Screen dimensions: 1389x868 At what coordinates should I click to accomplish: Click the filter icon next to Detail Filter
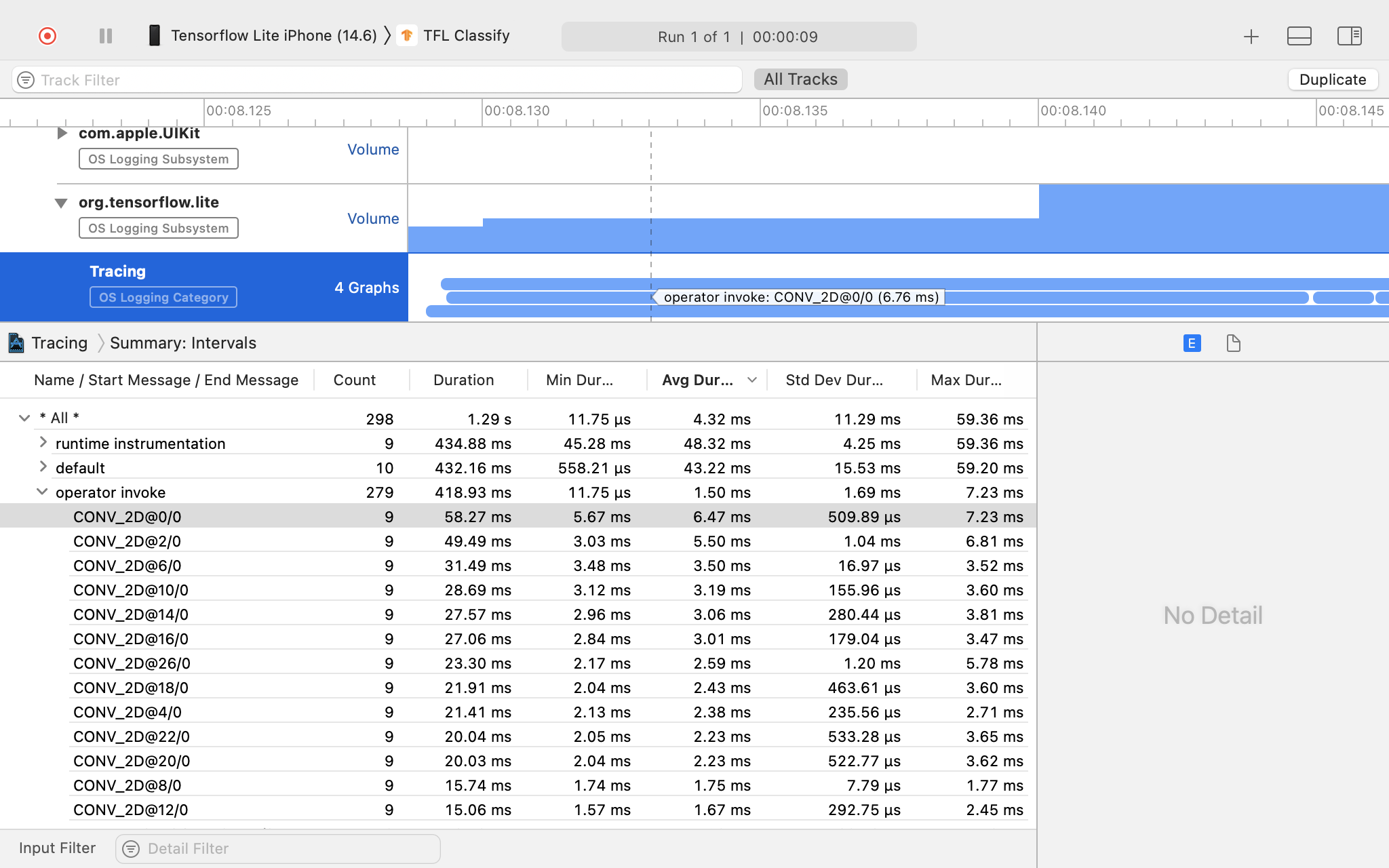click(130, 848)
